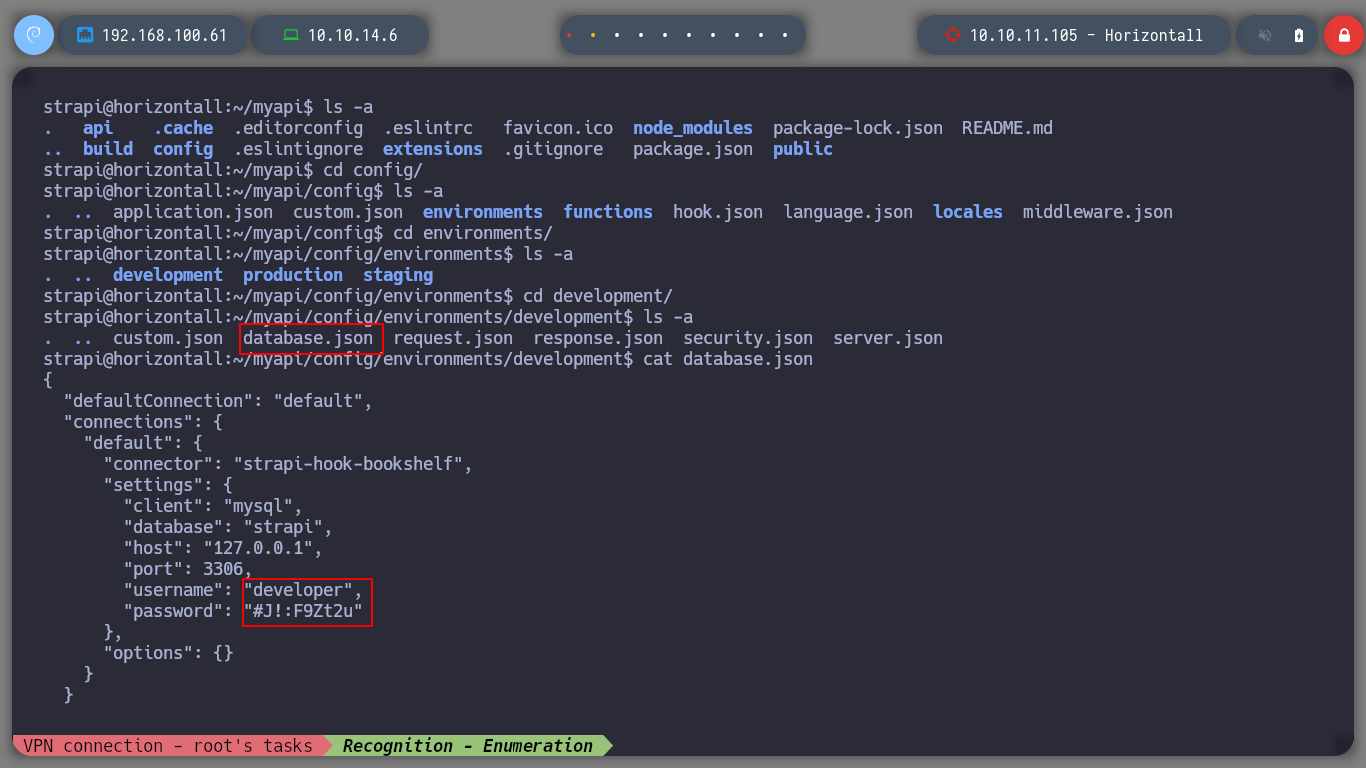Click the red target icon beside 10.10.11.105
The image size is (1366, 768).
click(952, 35)
